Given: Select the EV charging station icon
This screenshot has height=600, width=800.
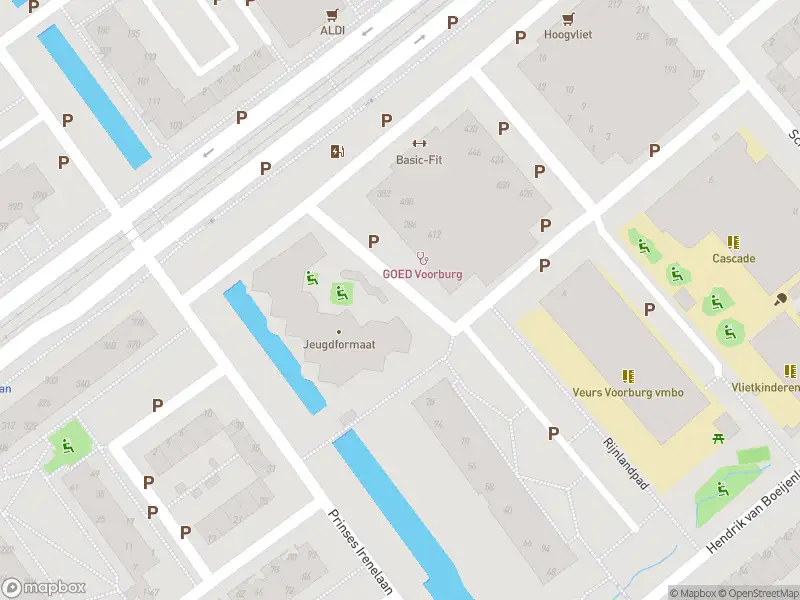Looking at the screenshot, I should [337, 152].
